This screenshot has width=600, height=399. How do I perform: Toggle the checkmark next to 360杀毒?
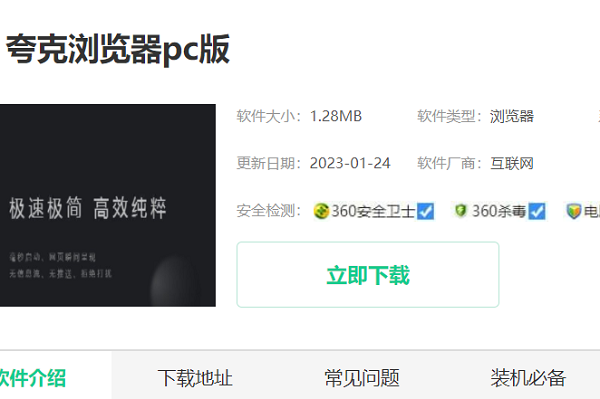point(536,211)
